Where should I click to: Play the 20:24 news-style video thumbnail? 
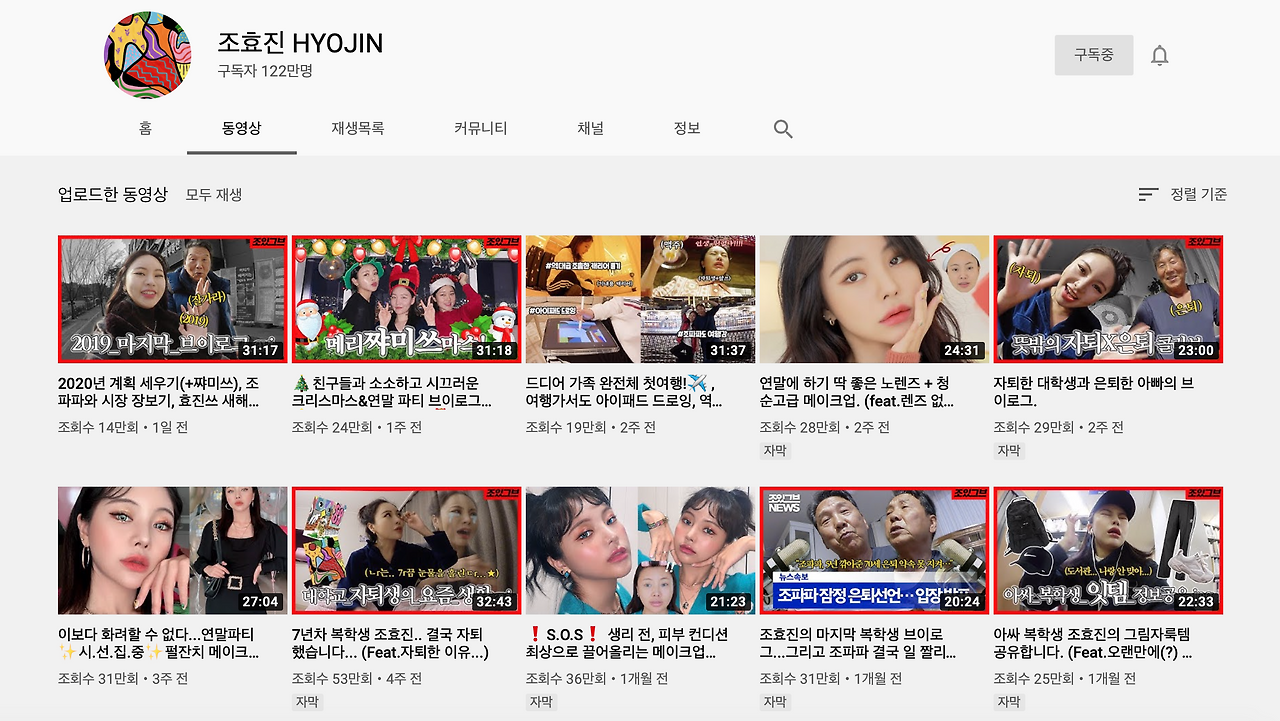click(x=874, y=550)
